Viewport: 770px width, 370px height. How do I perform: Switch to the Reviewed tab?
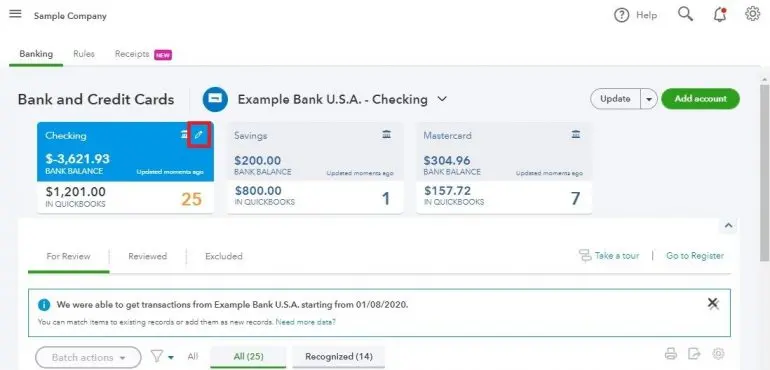pyautogui.click(x=147, y=256)
